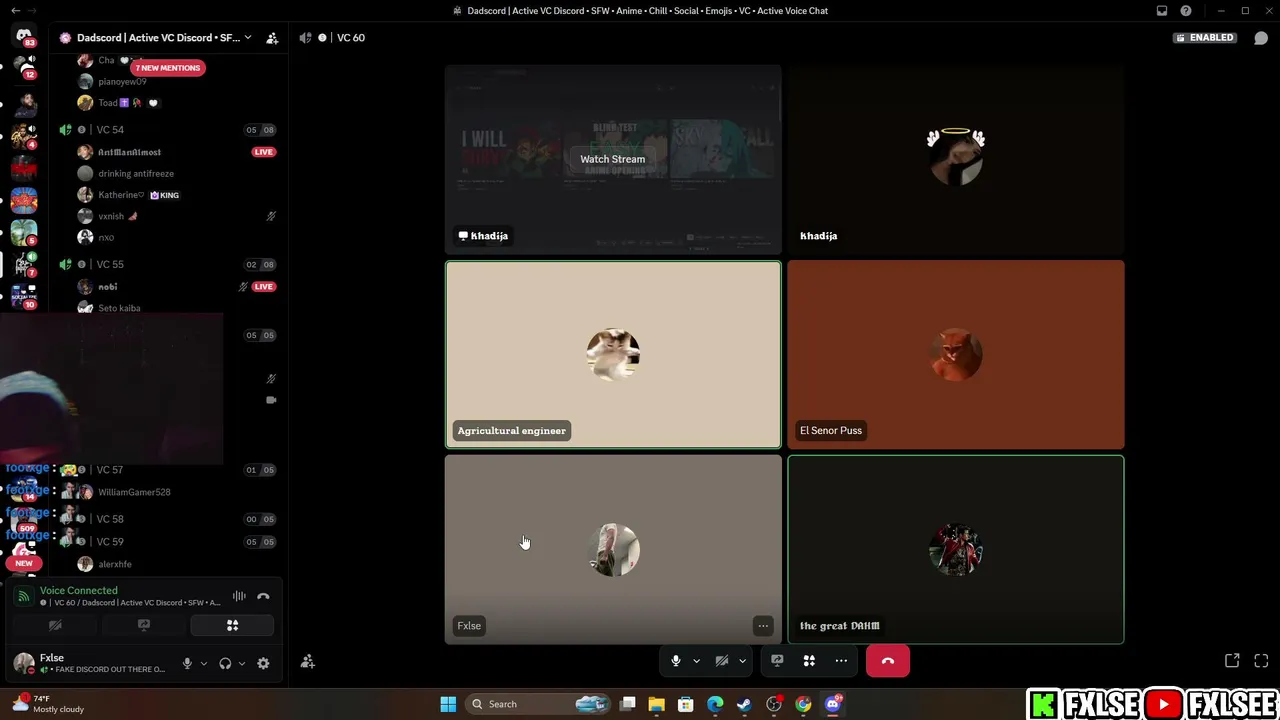Join voice channel VC 59
Viewport: 1280px width, 720px height.
coord(110,542)
